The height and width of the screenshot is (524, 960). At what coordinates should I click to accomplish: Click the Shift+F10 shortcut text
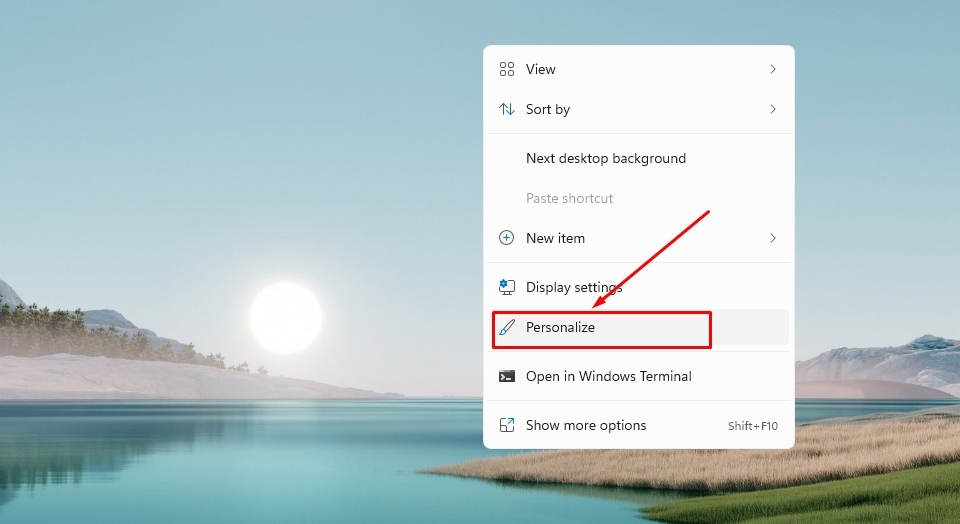pyautogui.click(x=752, y=425)
